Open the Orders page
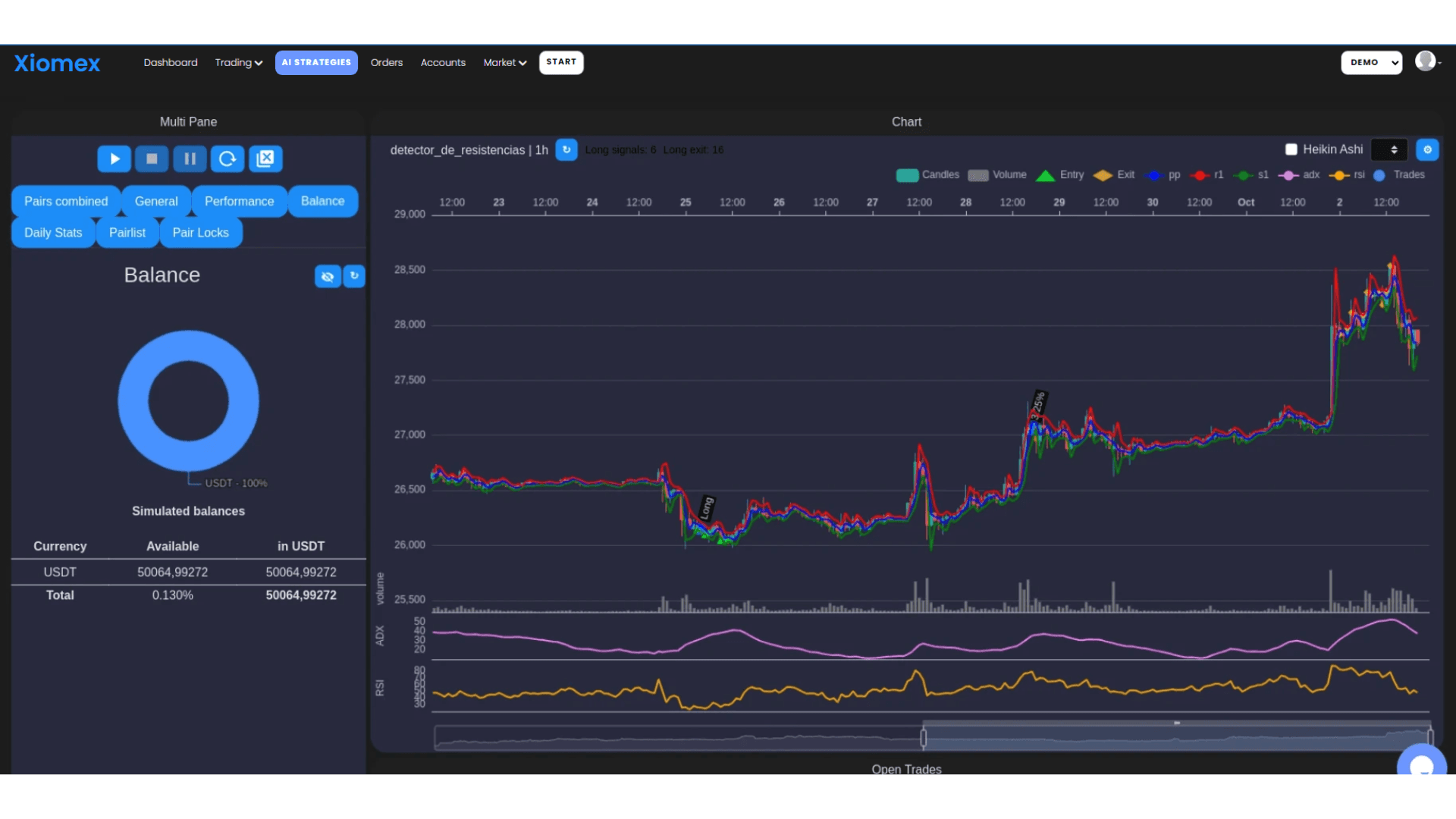This screenshot has height=819, width=1456. [x=387, y=62]
